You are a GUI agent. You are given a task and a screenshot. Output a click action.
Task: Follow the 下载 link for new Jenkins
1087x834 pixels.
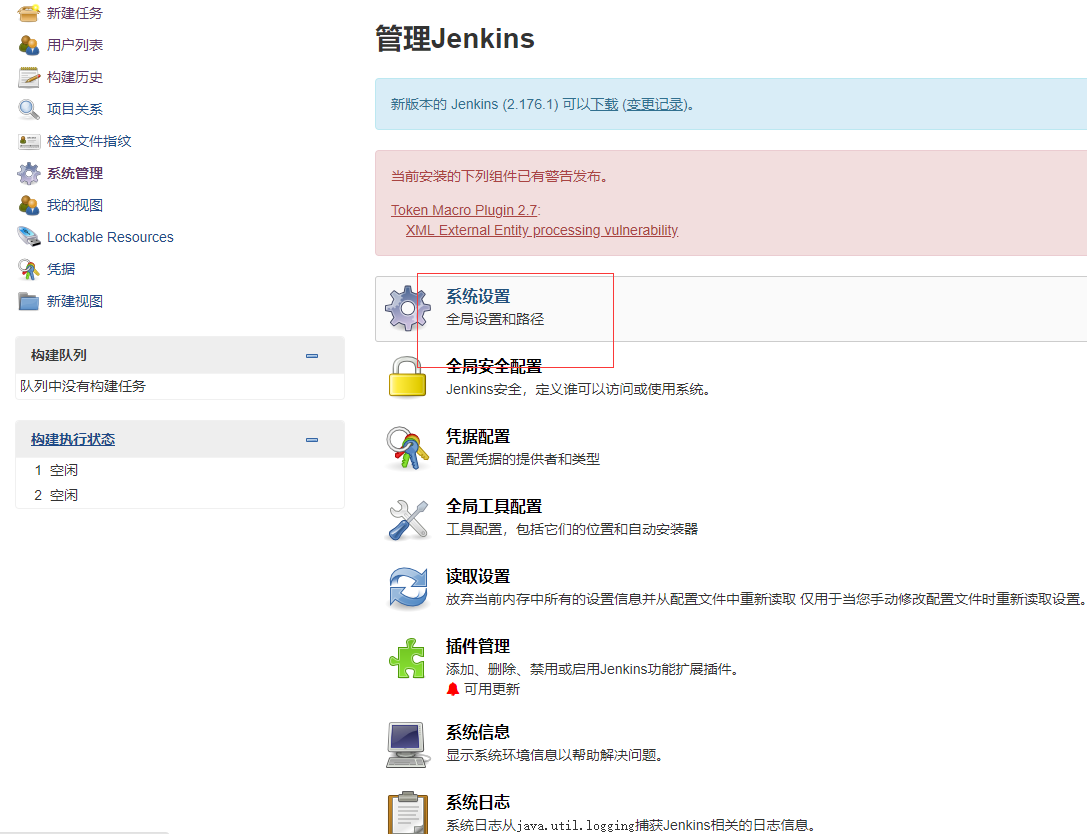pos(604,104)
